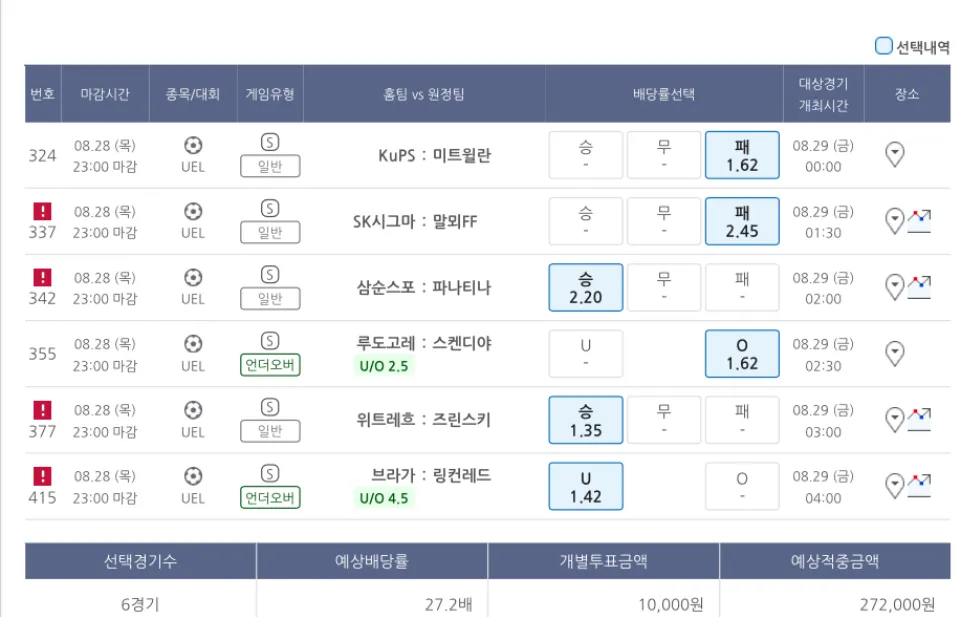
Task: Show the venue pin for match 377
Action: pyautogui.click(x=895, y=419)
